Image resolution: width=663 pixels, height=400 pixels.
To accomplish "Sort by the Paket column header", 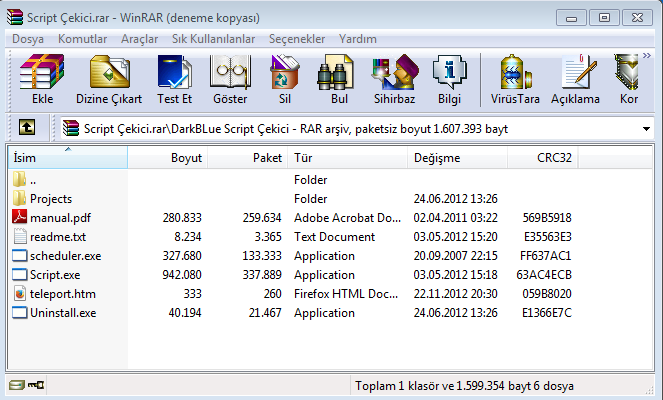I will coord(248,158).
